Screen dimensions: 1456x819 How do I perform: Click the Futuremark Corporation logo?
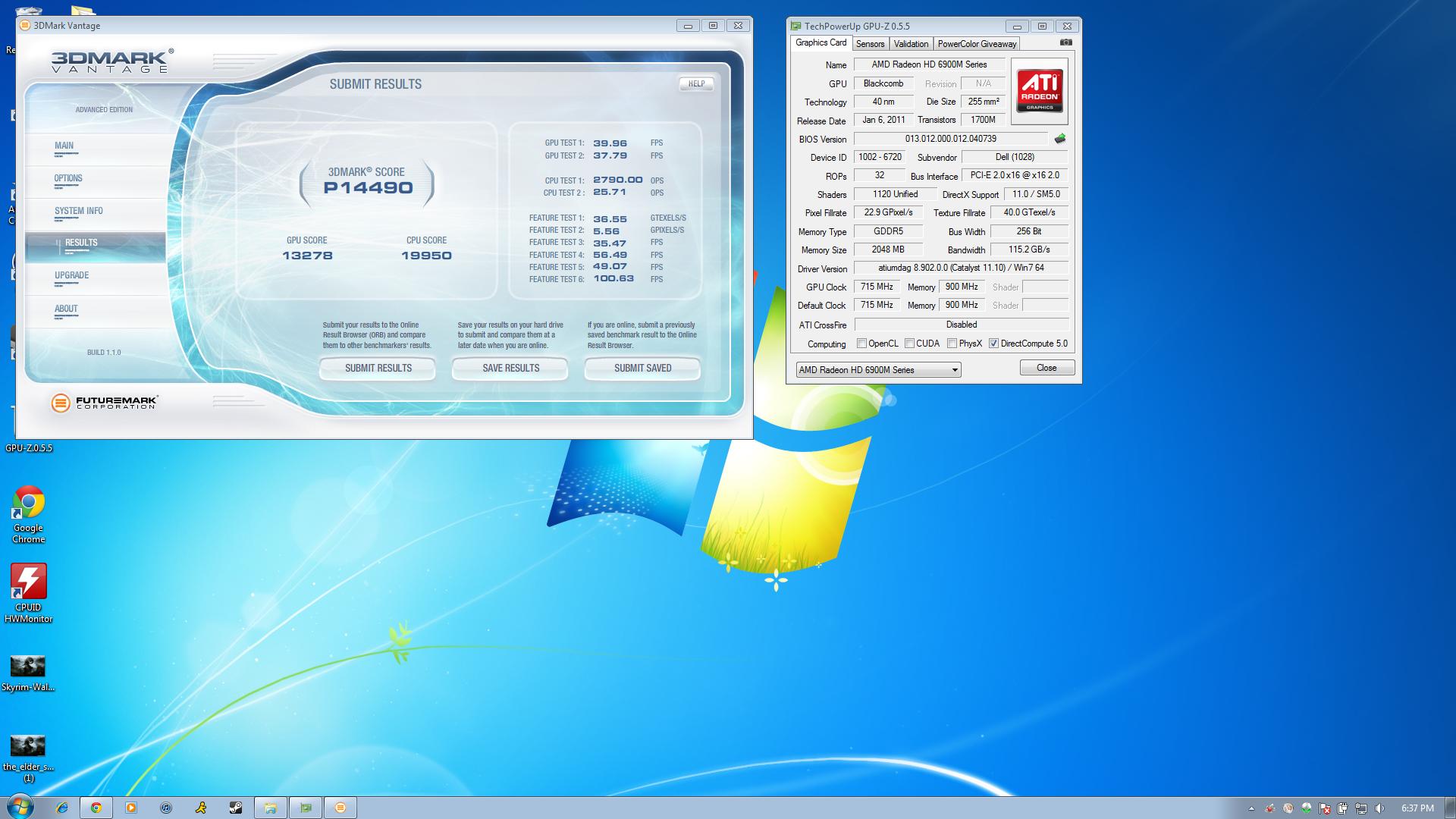[x=105, y=403]
